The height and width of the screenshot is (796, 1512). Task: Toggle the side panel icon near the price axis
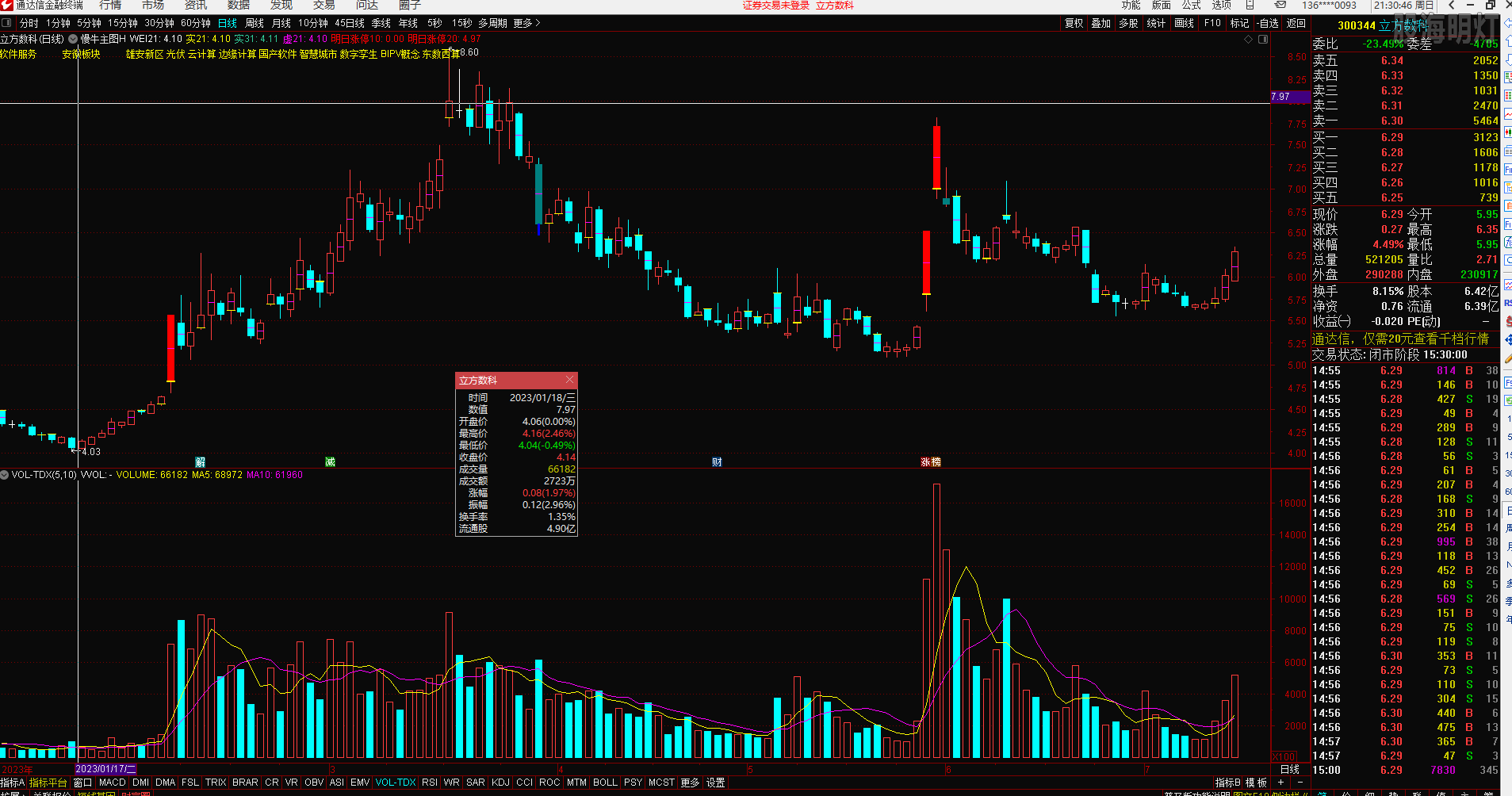(x=1263, y=39)
